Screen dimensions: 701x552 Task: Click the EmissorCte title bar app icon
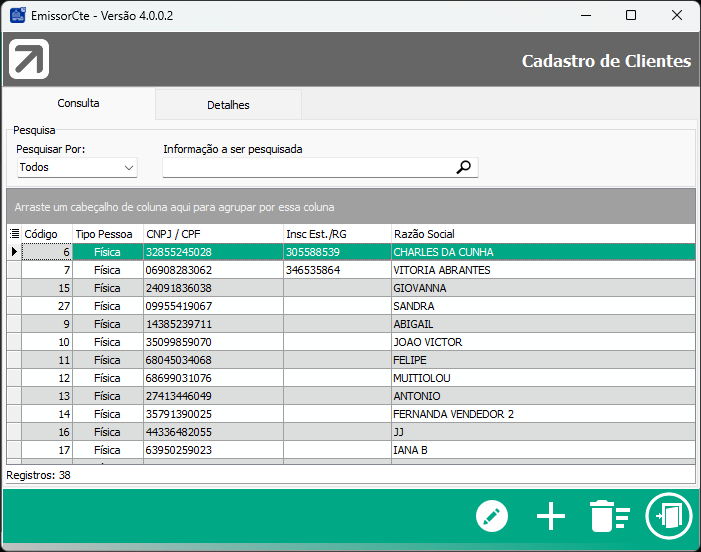click(17, 15)
